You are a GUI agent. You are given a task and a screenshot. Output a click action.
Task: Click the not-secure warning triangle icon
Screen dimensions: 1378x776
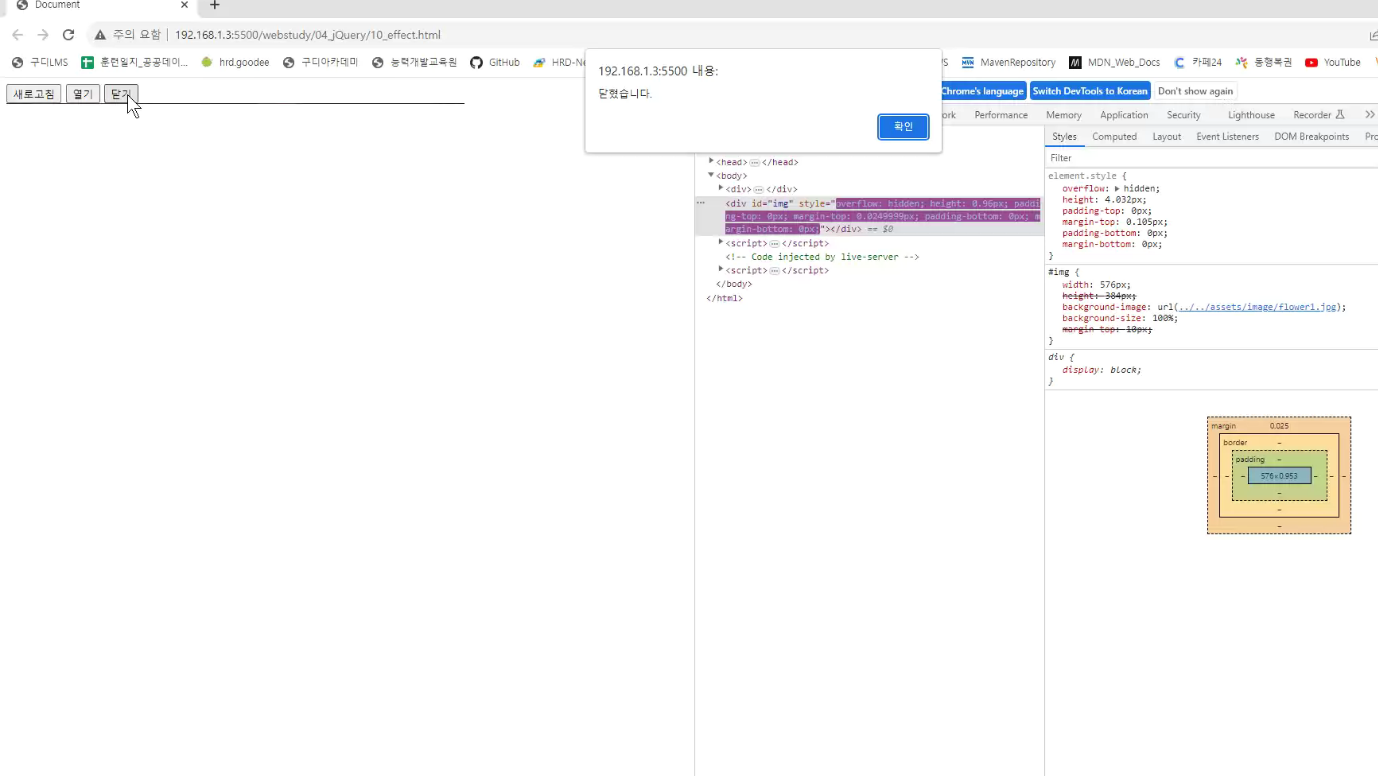(x=100, y=35)
